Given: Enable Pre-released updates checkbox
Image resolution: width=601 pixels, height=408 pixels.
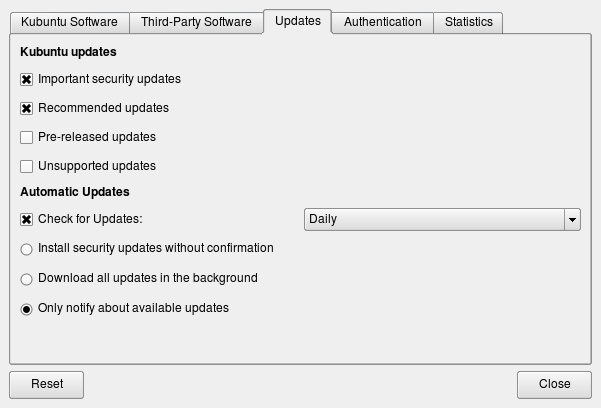Looking at the screenshot, I should point(27,137).
